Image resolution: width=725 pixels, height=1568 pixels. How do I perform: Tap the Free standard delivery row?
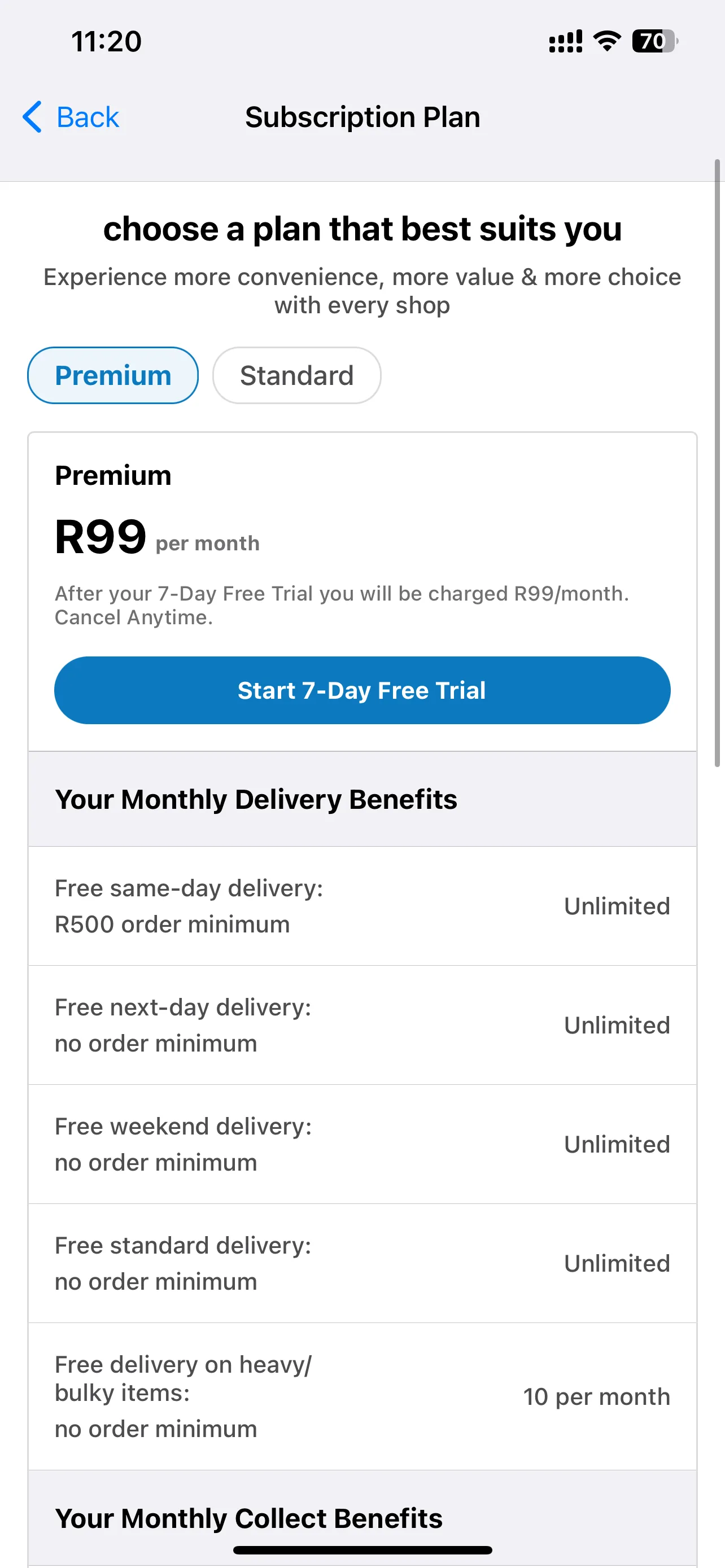pyautogui.click(x=362, y=1263)
